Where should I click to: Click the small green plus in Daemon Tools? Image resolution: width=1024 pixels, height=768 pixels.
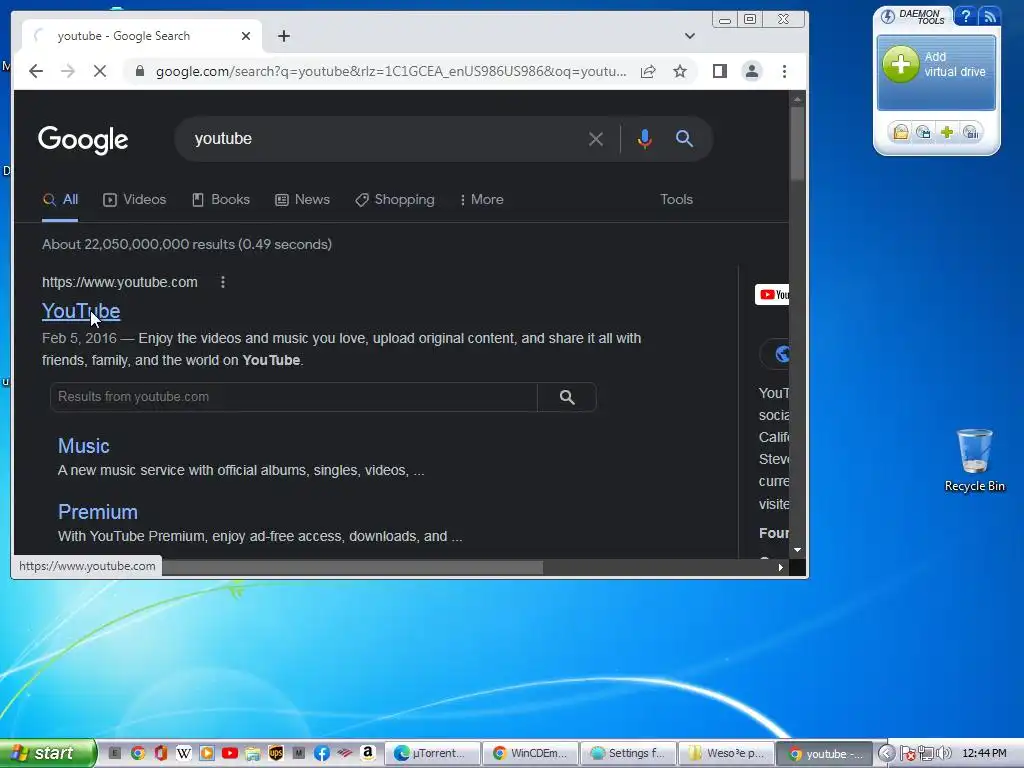[x=947, y=133]
